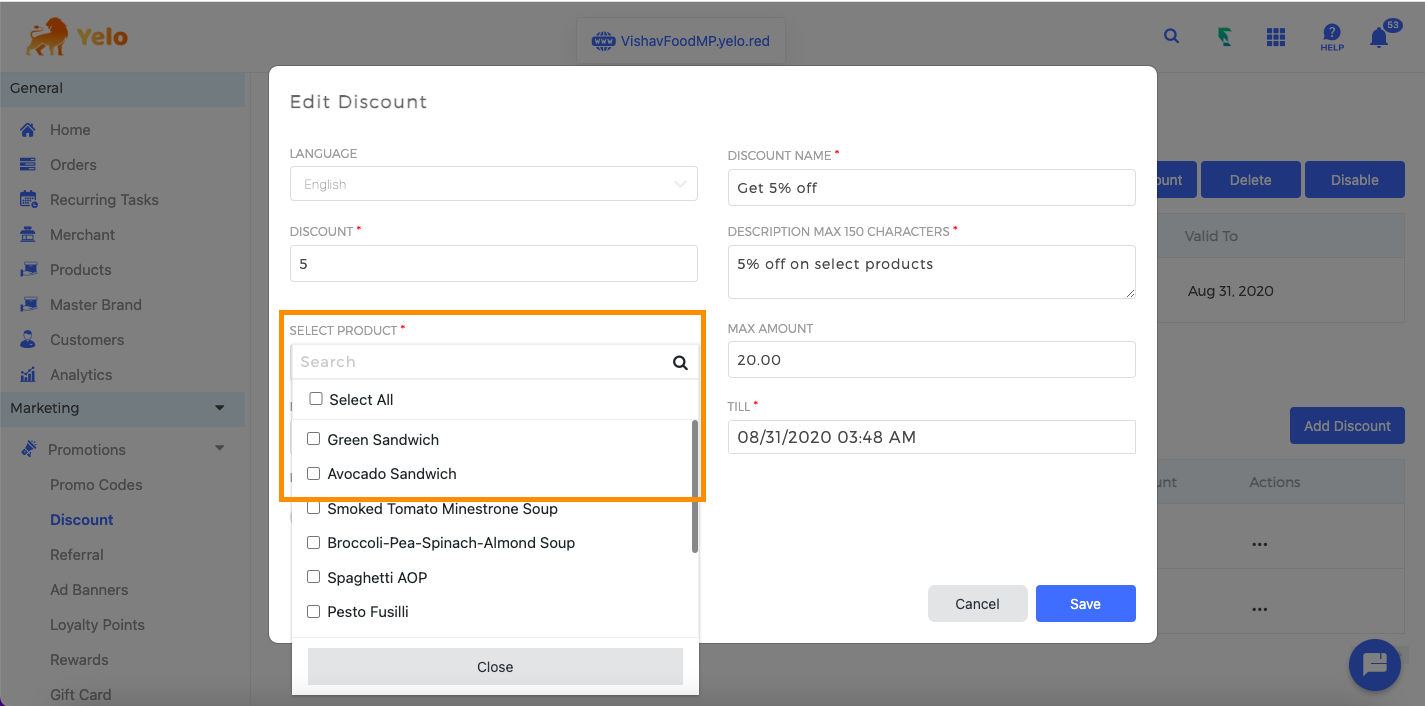Save the discount changes
This screenshot has width=1425, height=706.
(1085, 604)
